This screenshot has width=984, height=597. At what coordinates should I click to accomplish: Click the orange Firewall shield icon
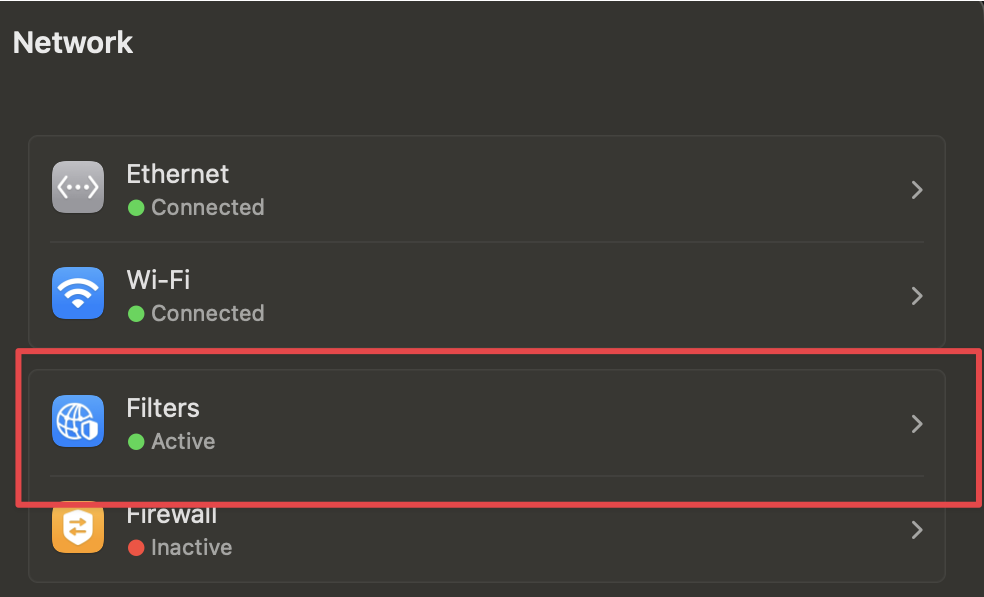[x=78, y=528]
